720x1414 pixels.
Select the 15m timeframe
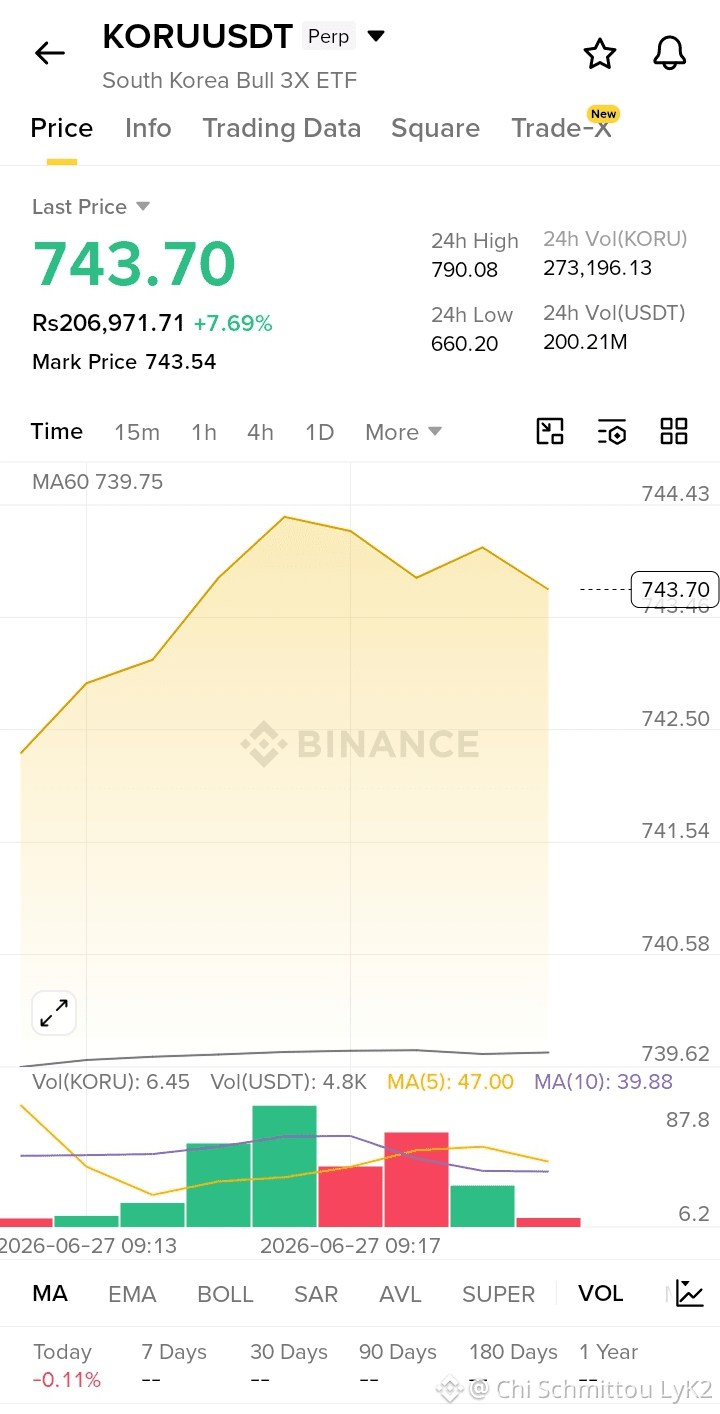[x=137, y=432]
